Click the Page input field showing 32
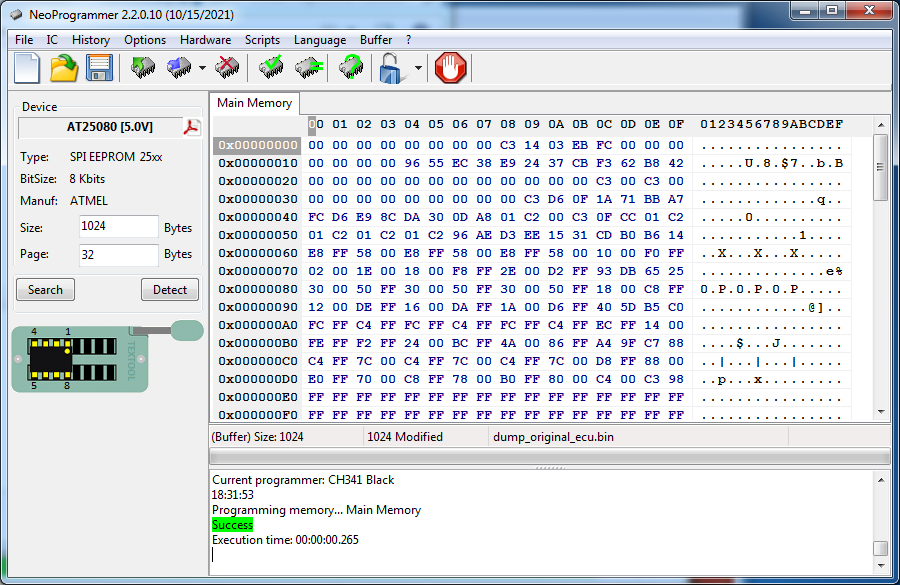 pyautogui.click(x=118, y=255)
